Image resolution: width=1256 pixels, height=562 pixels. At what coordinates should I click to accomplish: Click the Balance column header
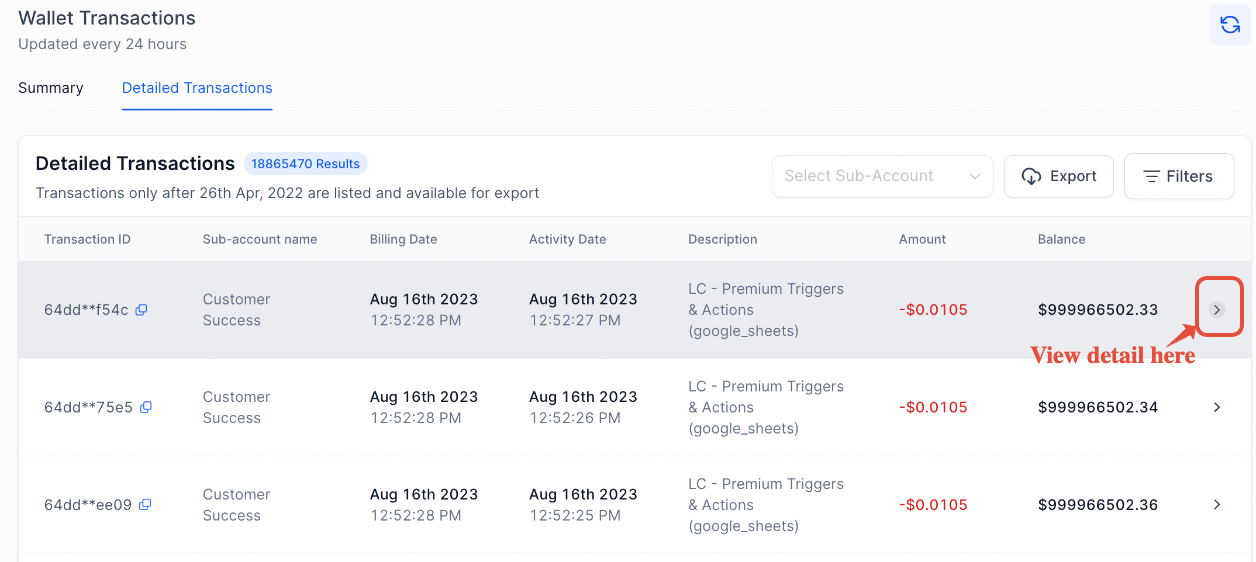[x=1061, y=239]
